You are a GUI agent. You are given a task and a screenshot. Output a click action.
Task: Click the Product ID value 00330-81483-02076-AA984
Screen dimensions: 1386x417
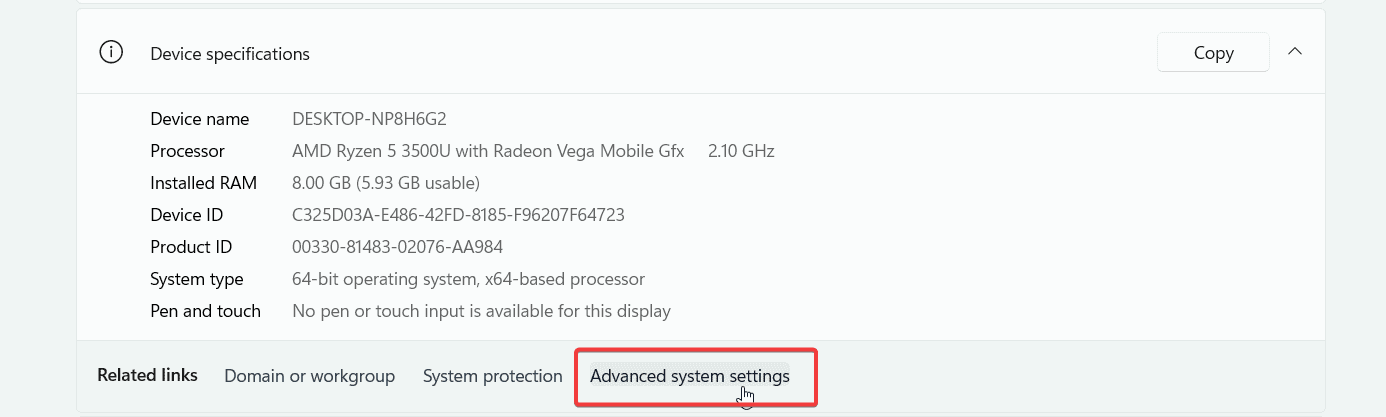(x=397, y=247)
